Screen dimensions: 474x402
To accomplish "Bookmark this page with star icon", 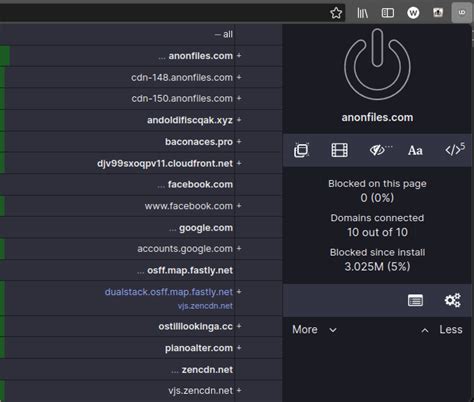I will [x=336, y=13].
